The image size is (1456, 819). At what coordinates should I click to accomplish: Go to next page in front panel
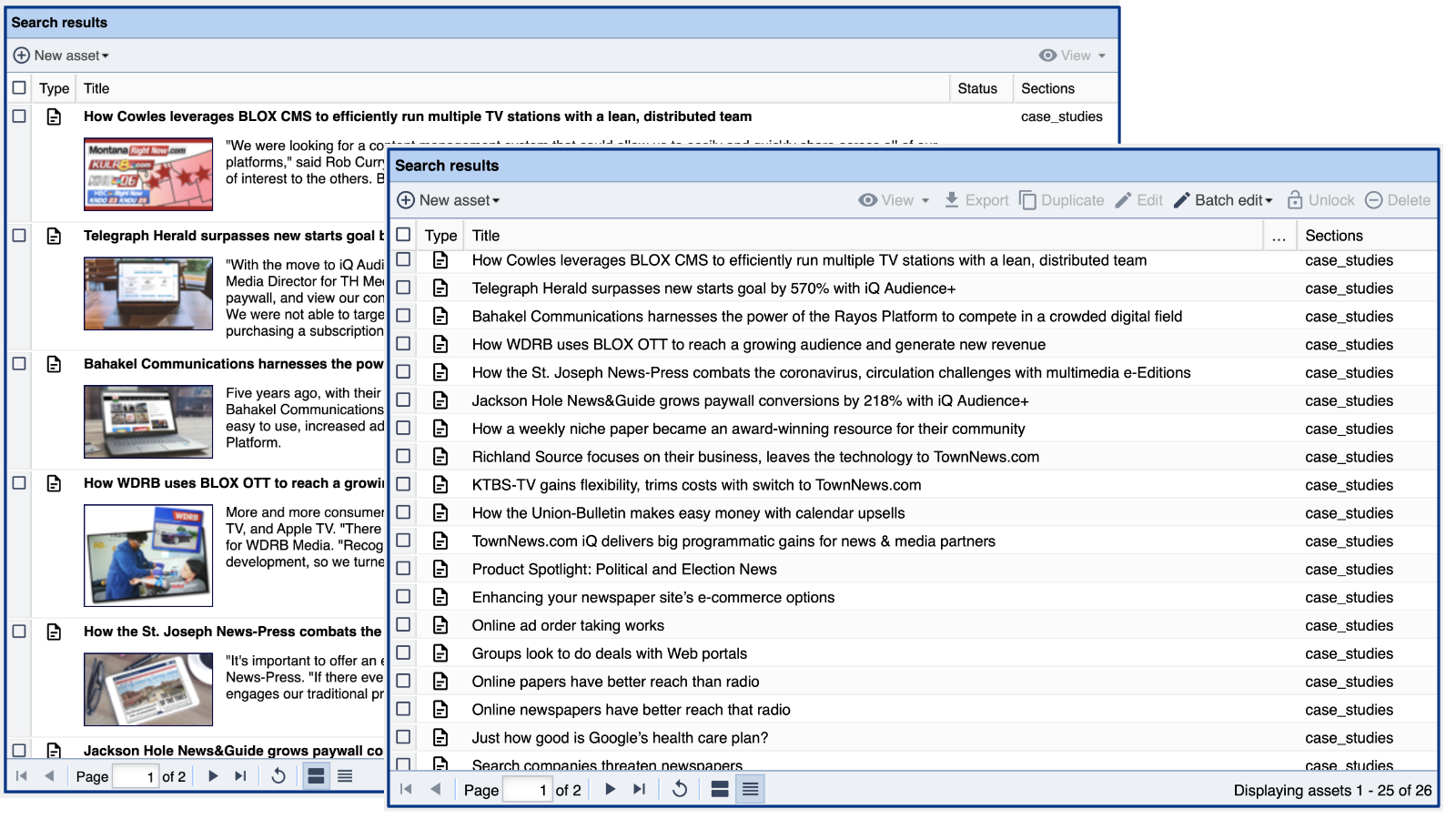pyautogui.click(x=610, y=789)
